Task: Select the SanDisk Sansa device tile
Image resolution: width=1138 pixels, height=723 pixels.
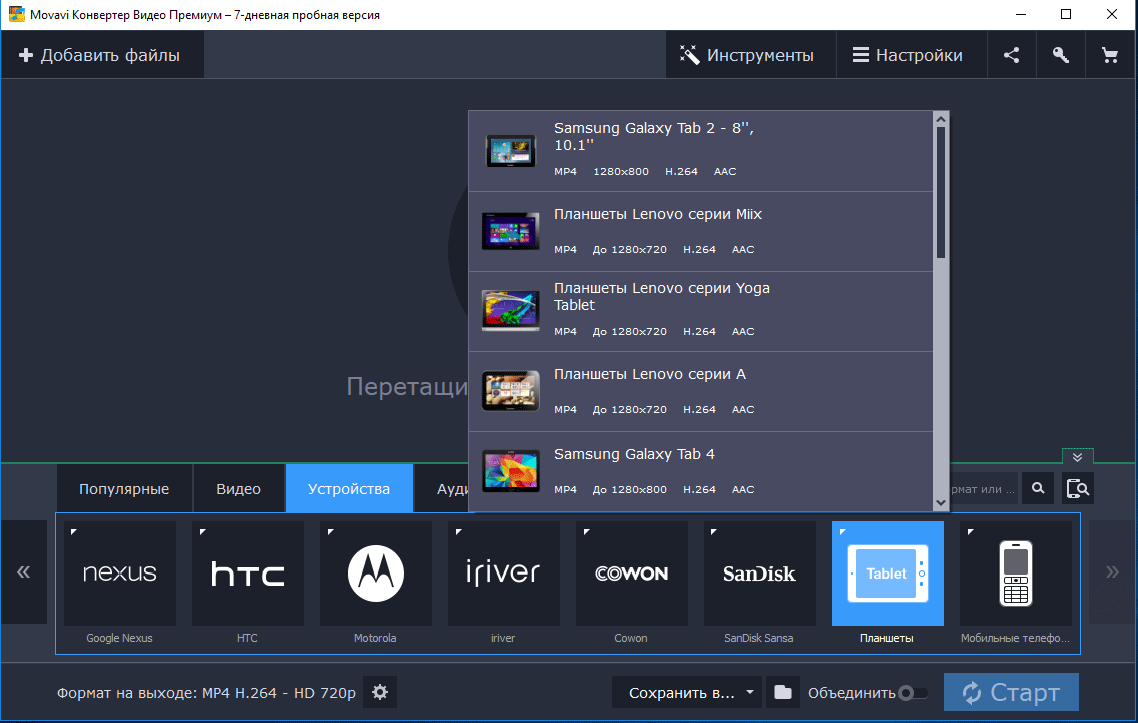Action: (759, 573)
